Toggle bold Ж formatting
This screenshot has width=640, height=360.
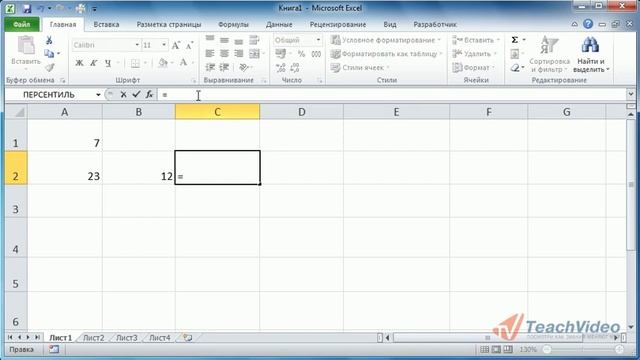coord(80,63)
